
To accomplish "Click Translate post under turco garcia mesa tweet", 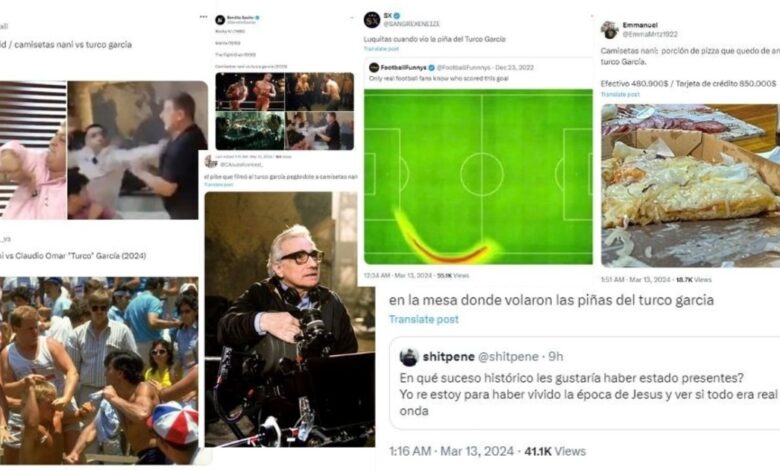I will 423,319.
